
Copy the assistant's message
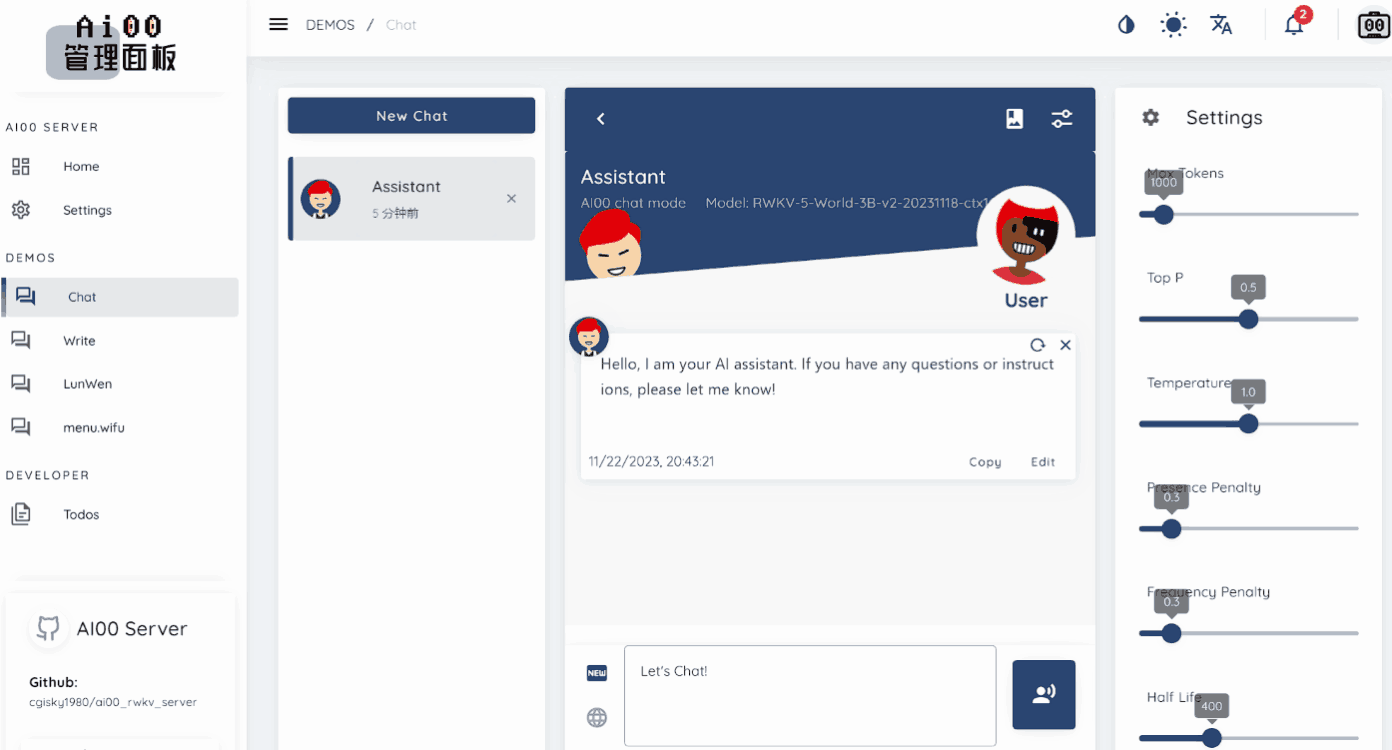tap(984, 461)
